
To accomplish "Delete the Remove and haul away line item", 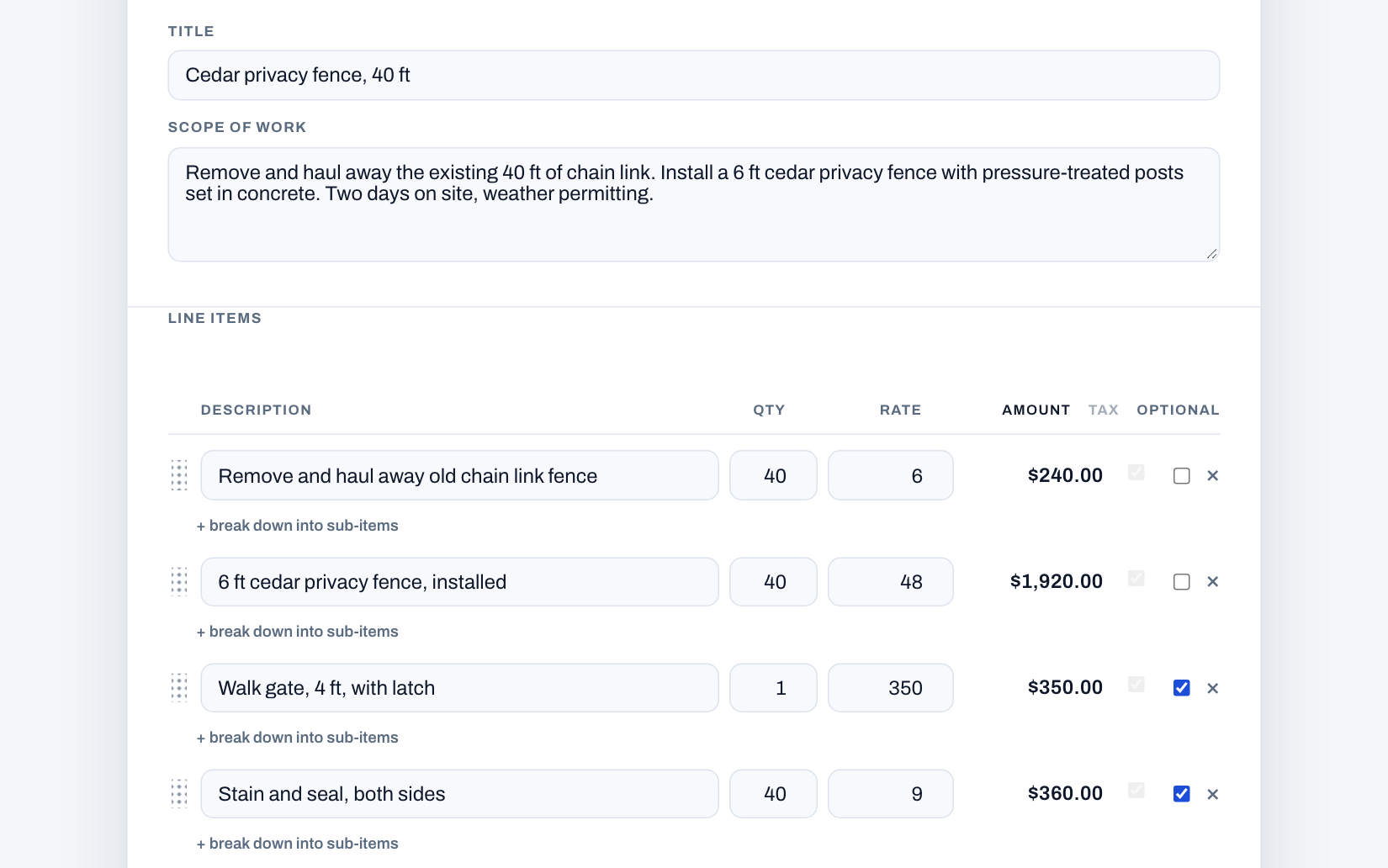I will pos(1213,475).
